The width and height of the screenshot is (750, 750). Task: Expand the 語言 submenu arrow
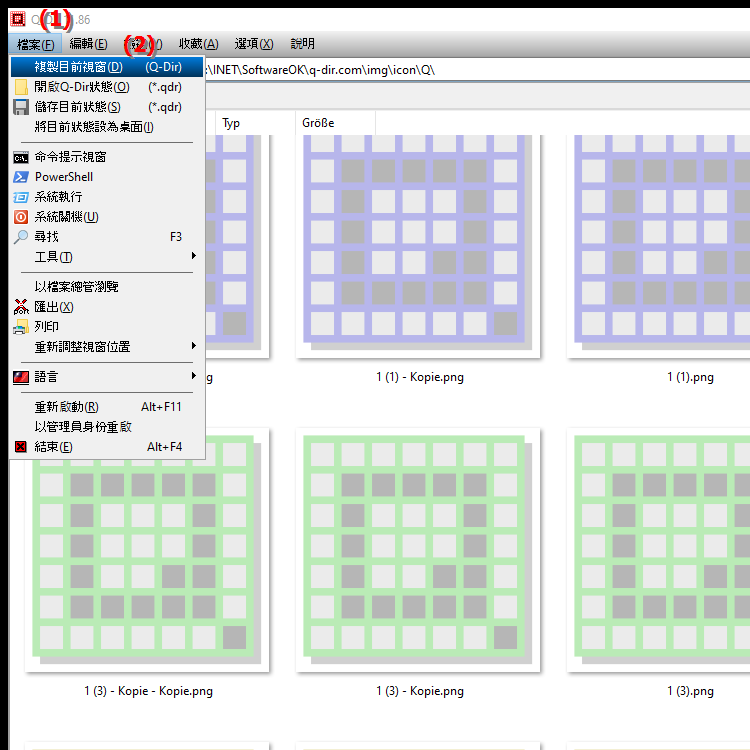[x=193, y=376]
